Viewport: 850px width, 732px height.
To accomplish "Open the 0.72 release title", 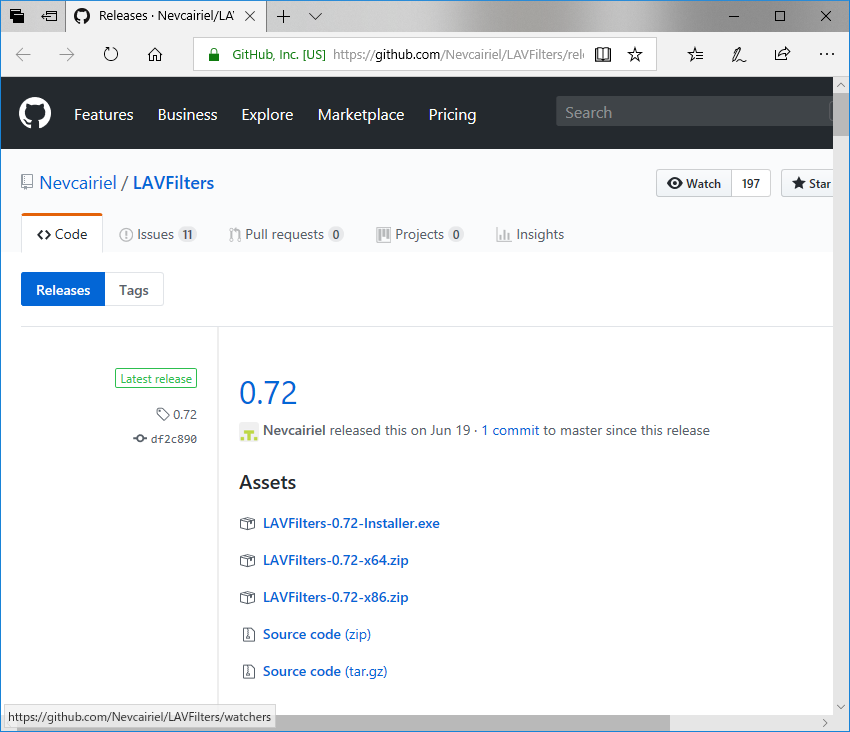I will pyautogui.click(x=268, y=393).
